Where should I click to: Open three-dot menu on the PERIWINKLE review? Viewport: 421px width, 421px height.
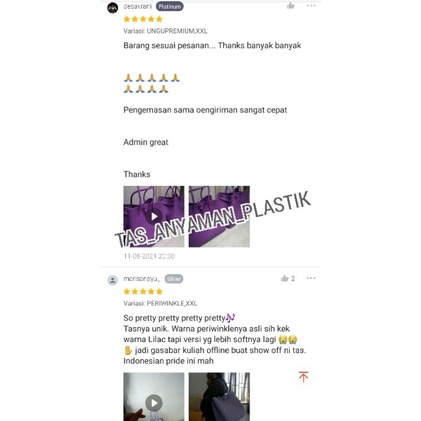tap(311, 278)
